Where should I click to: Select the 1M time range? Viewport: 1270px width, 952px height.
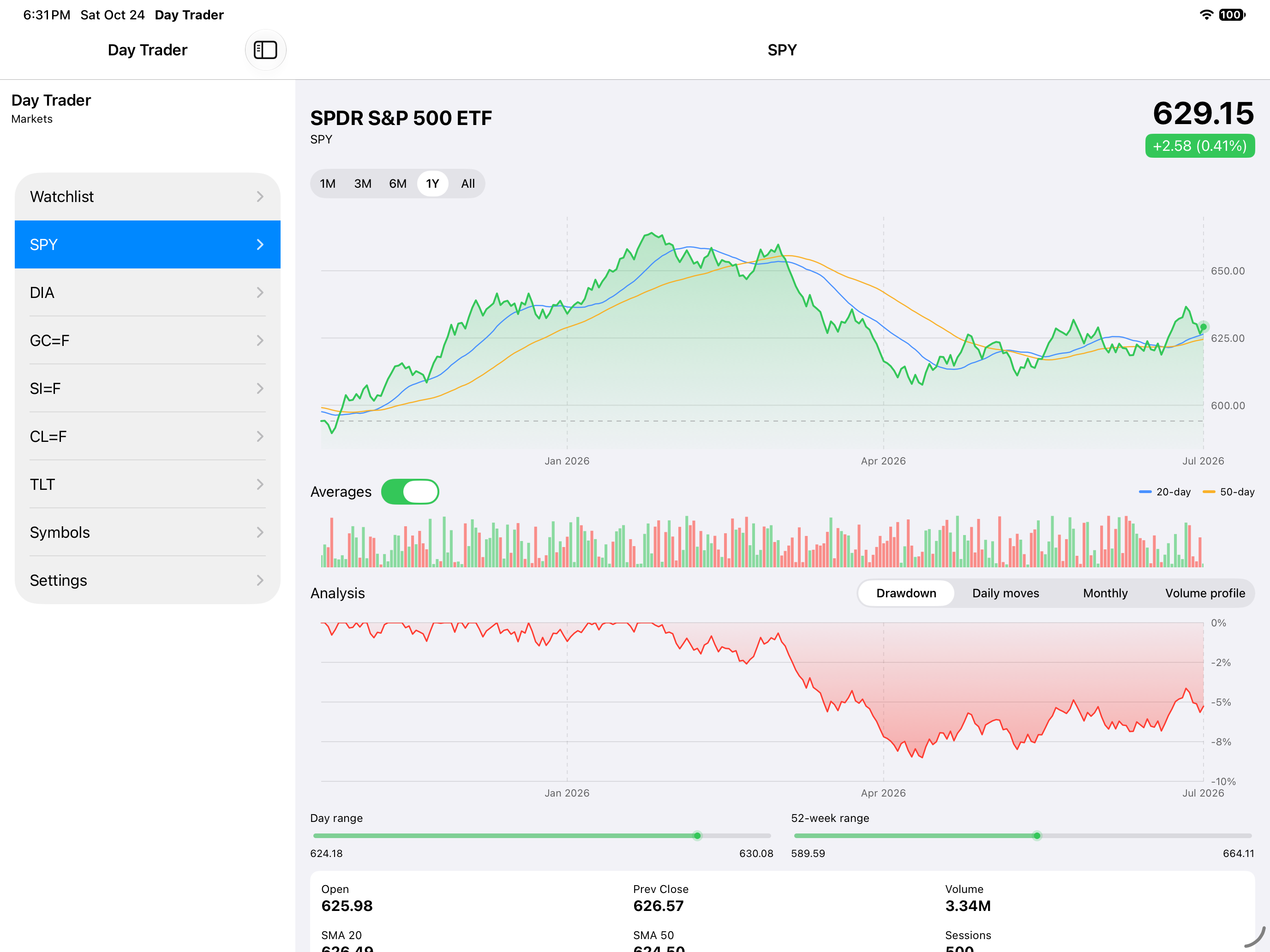pyautogui.click(x=328, y=184)
